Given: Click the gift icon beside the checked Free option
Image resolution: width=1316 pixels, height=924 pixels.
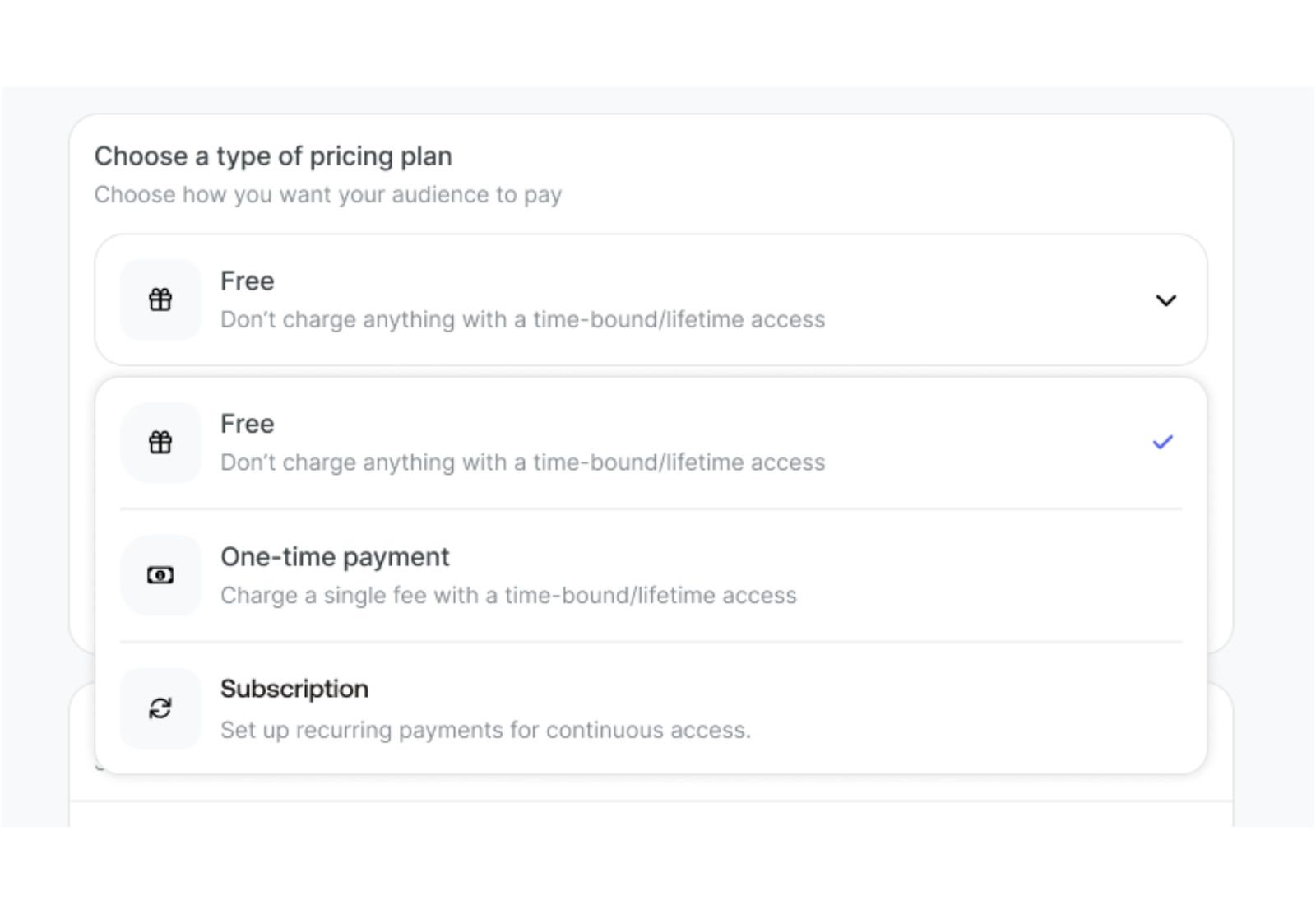Looking at the screenshot, I should 160,443.
